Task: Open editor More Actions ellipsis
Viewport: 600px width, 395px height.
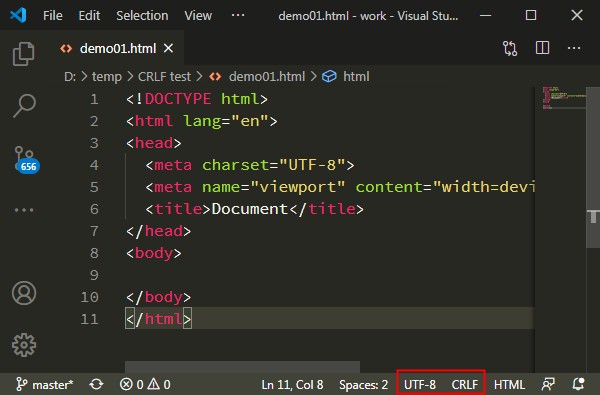Action: tap(574, 48)
